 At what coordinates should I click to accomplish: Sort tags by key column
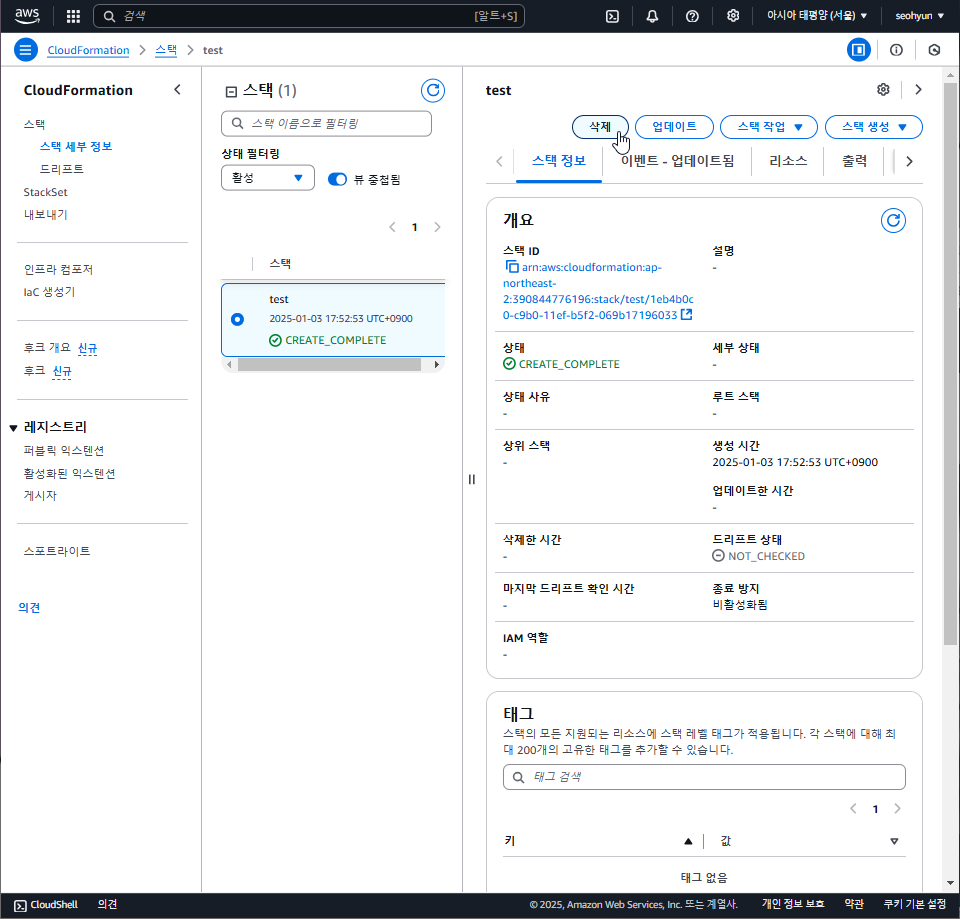[688, 841]
